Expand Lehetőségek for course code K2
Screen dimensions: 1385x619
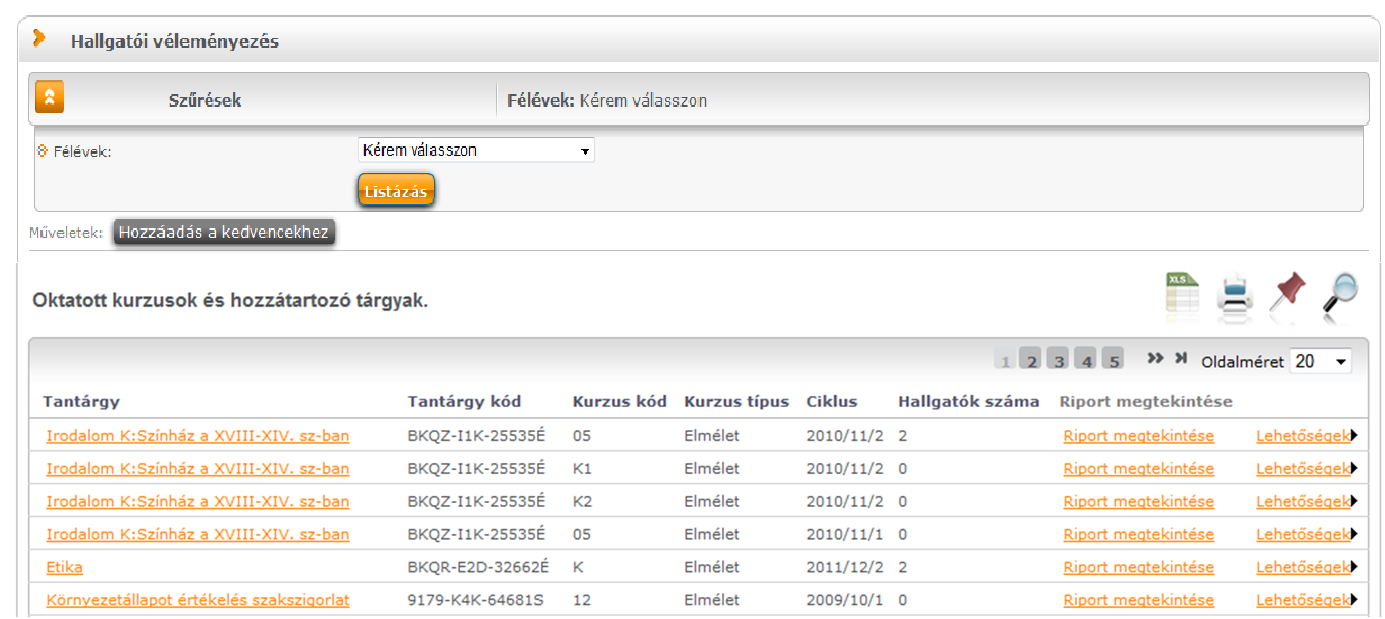point(1306,502)
